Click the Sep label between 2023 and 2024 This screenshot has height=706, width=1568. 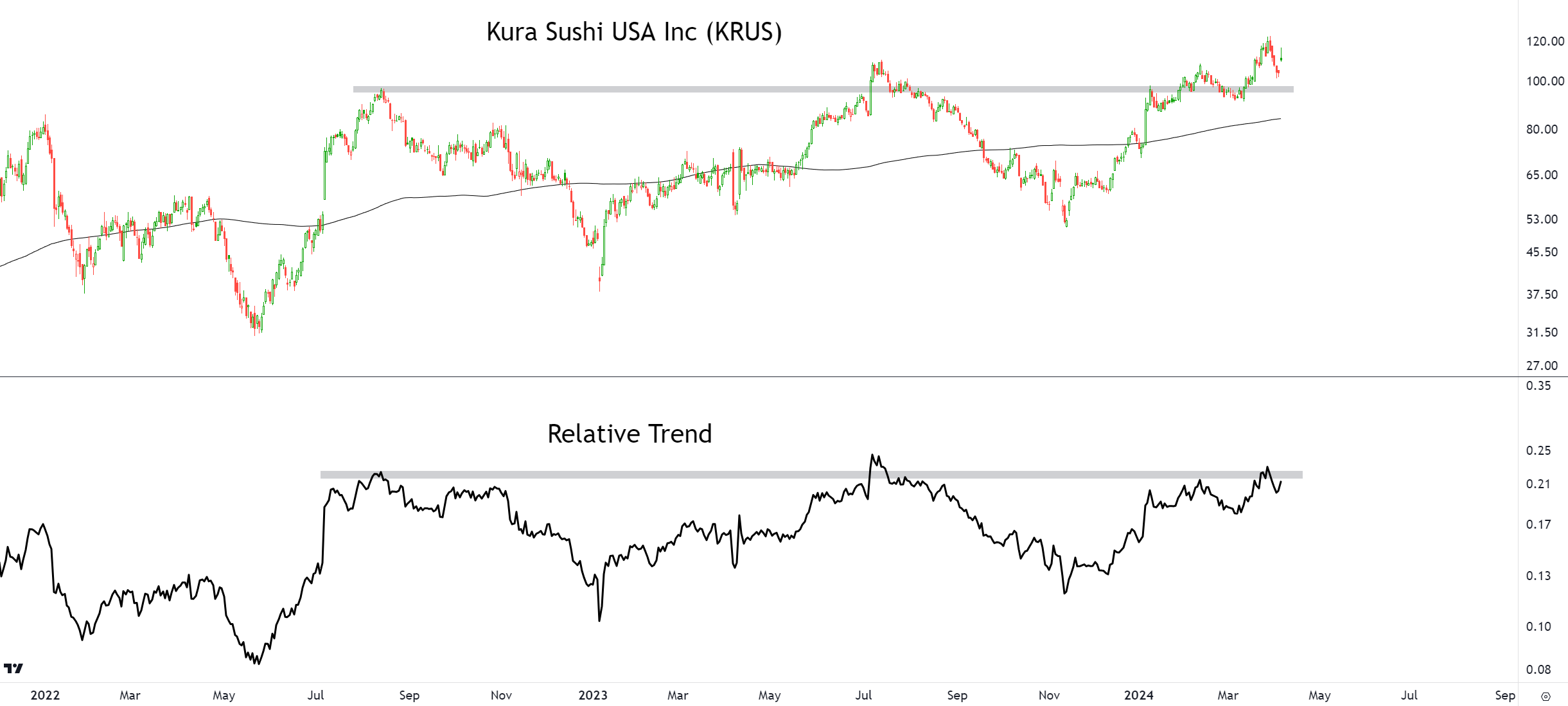(957, 695)
